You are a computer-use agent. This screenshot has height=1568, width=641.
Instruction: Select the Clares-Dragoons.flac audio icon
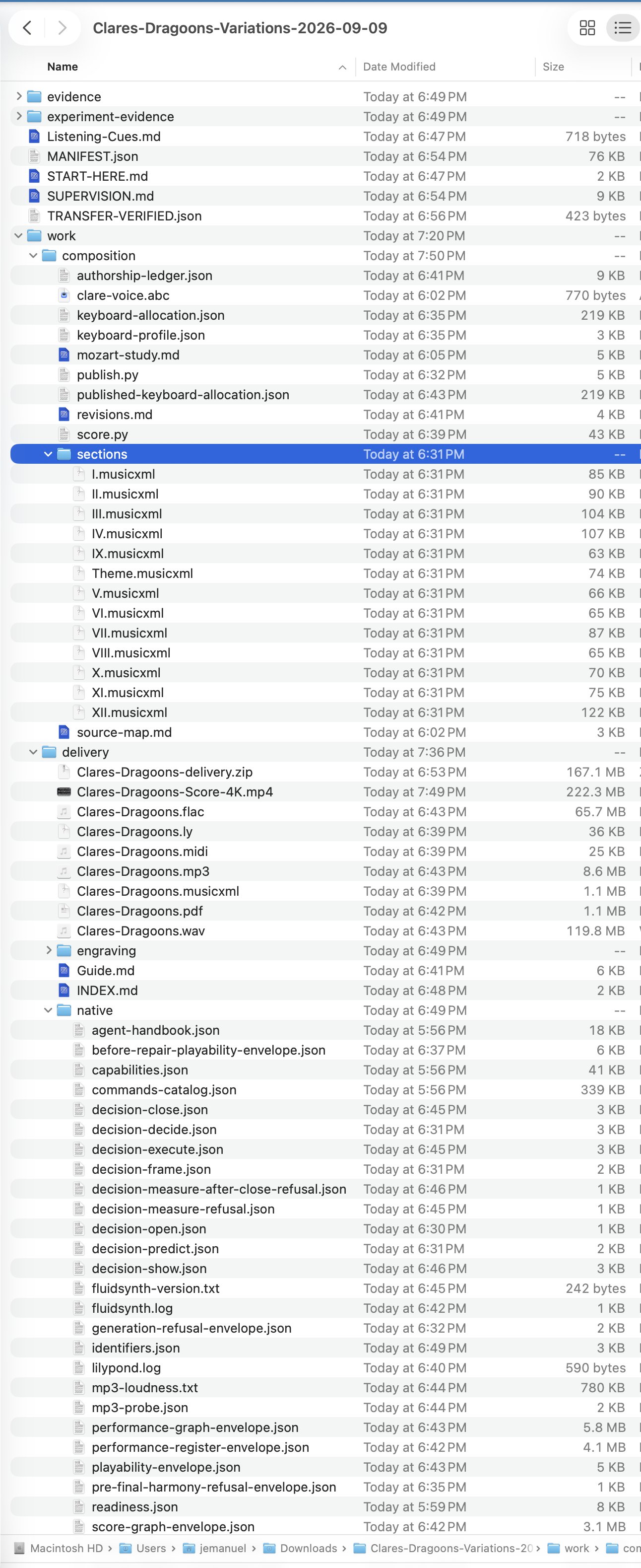point(64,812)
